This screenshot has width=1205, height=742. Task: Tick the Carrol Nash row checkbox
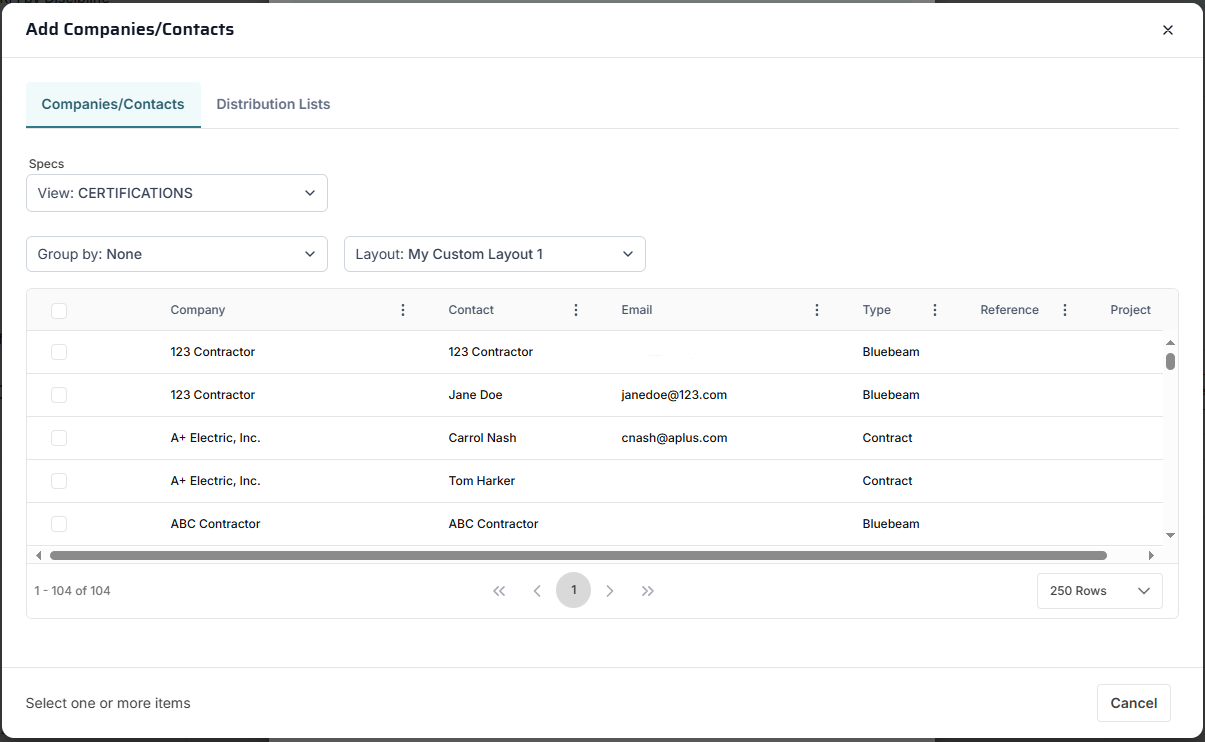tap(59, 438)
